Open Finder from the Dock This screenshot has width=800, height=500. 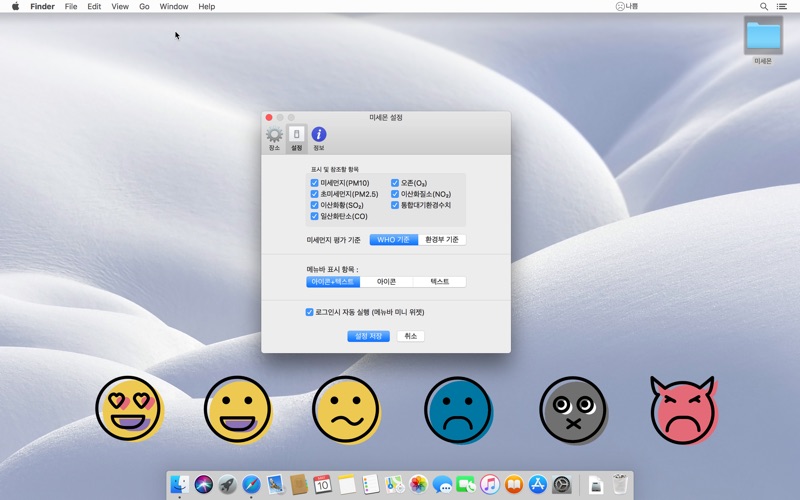click(180, 484)
